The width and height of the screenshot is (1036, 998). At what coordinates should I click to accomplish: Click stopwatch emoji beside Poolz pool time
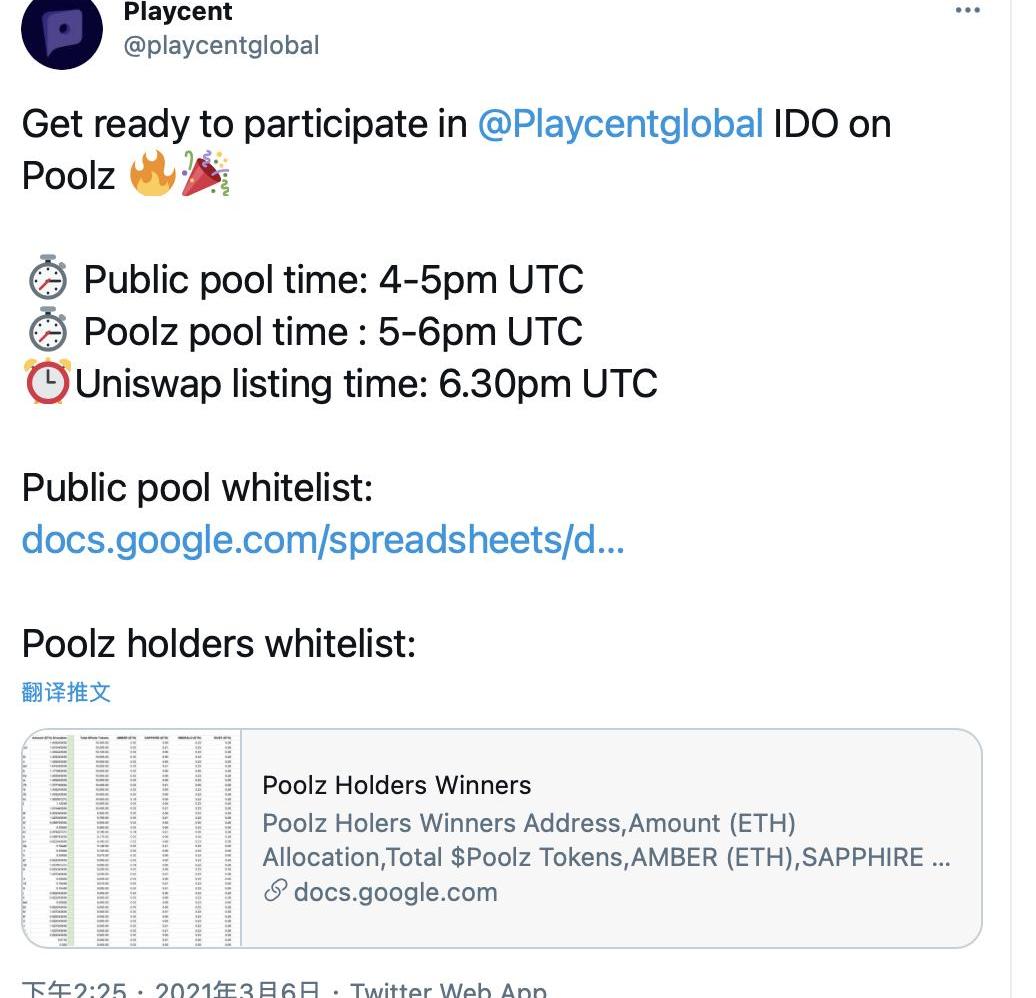pos(47,332)
